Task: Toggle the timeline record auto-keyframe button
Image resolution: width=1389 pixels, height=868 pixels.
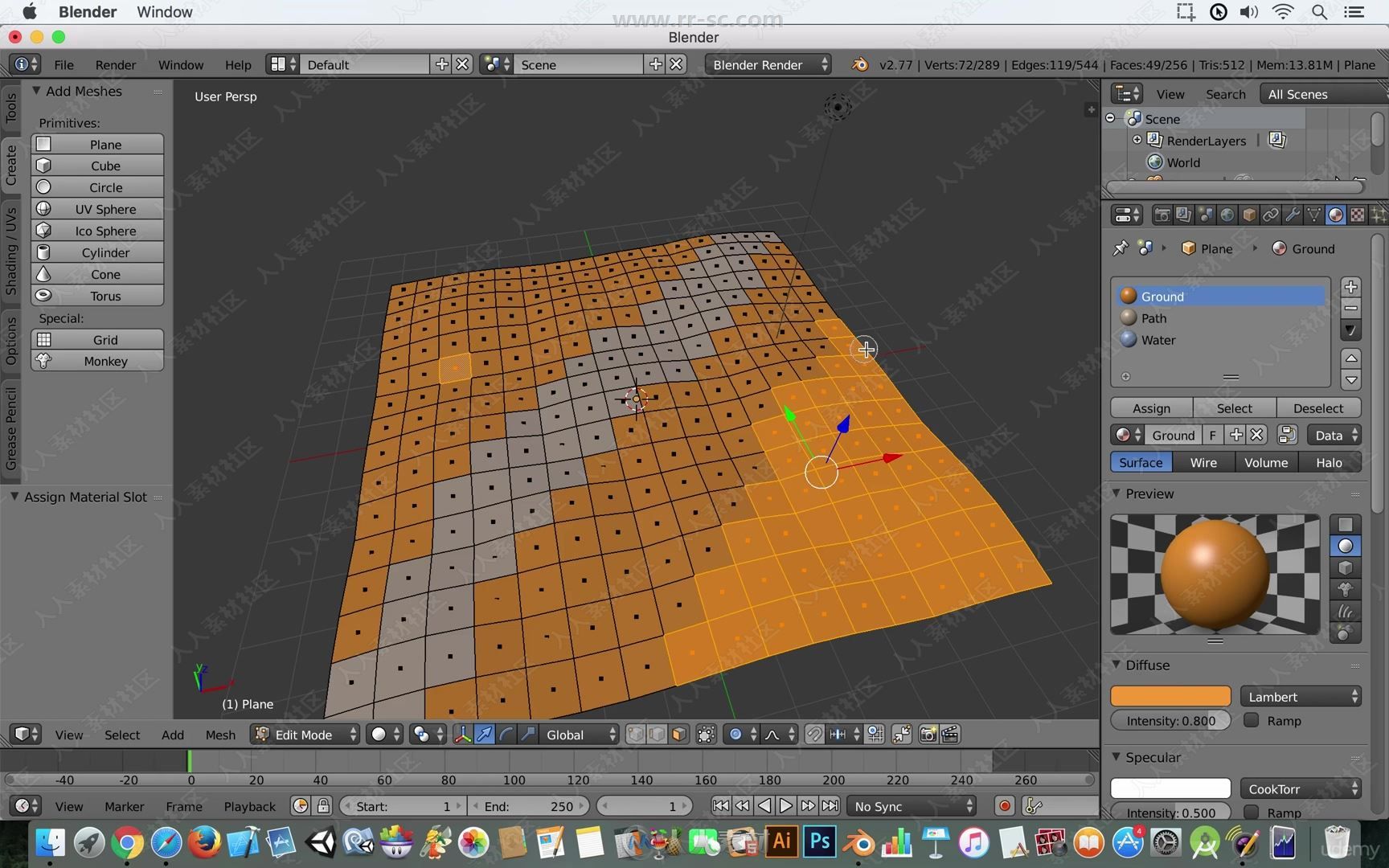Action: click(x=1004, y=806)
